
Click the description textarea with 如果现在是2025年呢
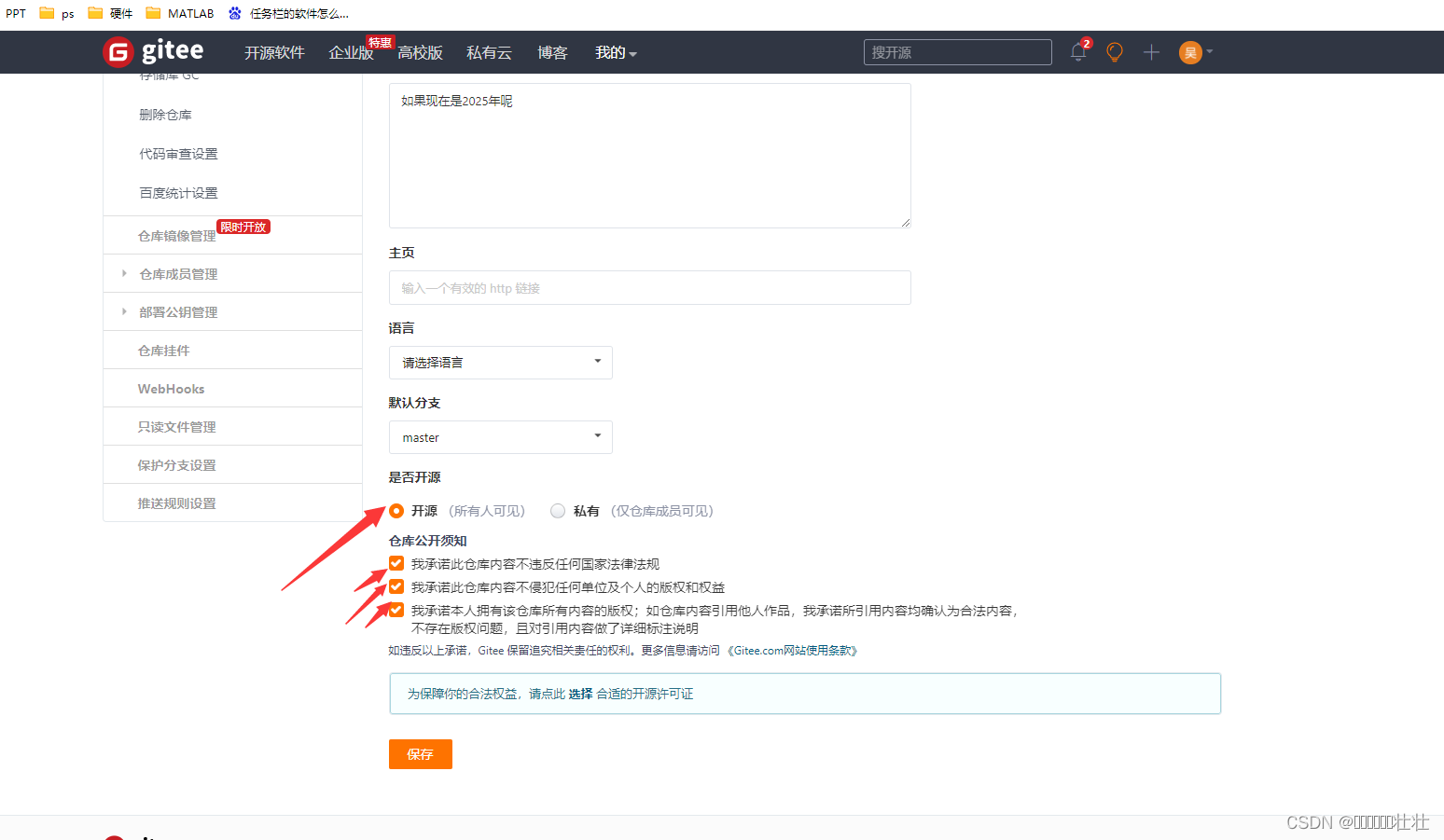click(650, 156)
